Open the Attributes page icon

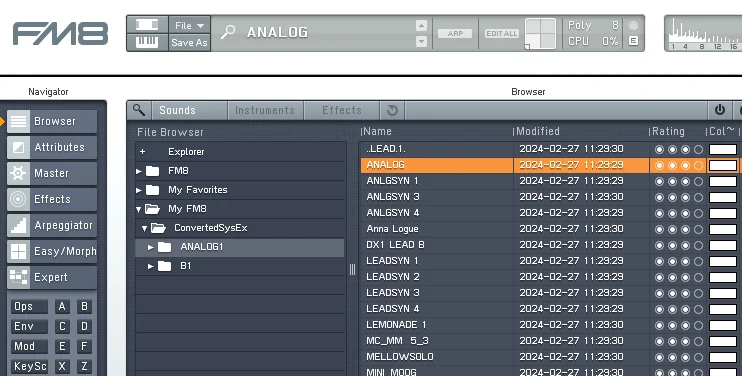click(18, 148)
